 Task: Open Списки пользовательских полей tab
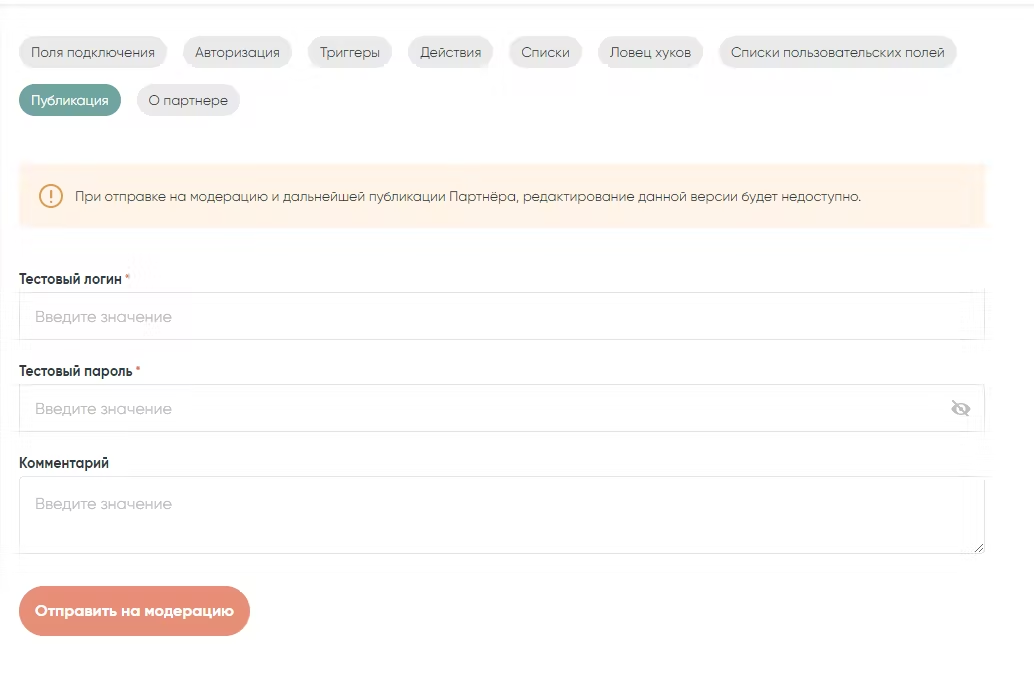tap(837, 52)
